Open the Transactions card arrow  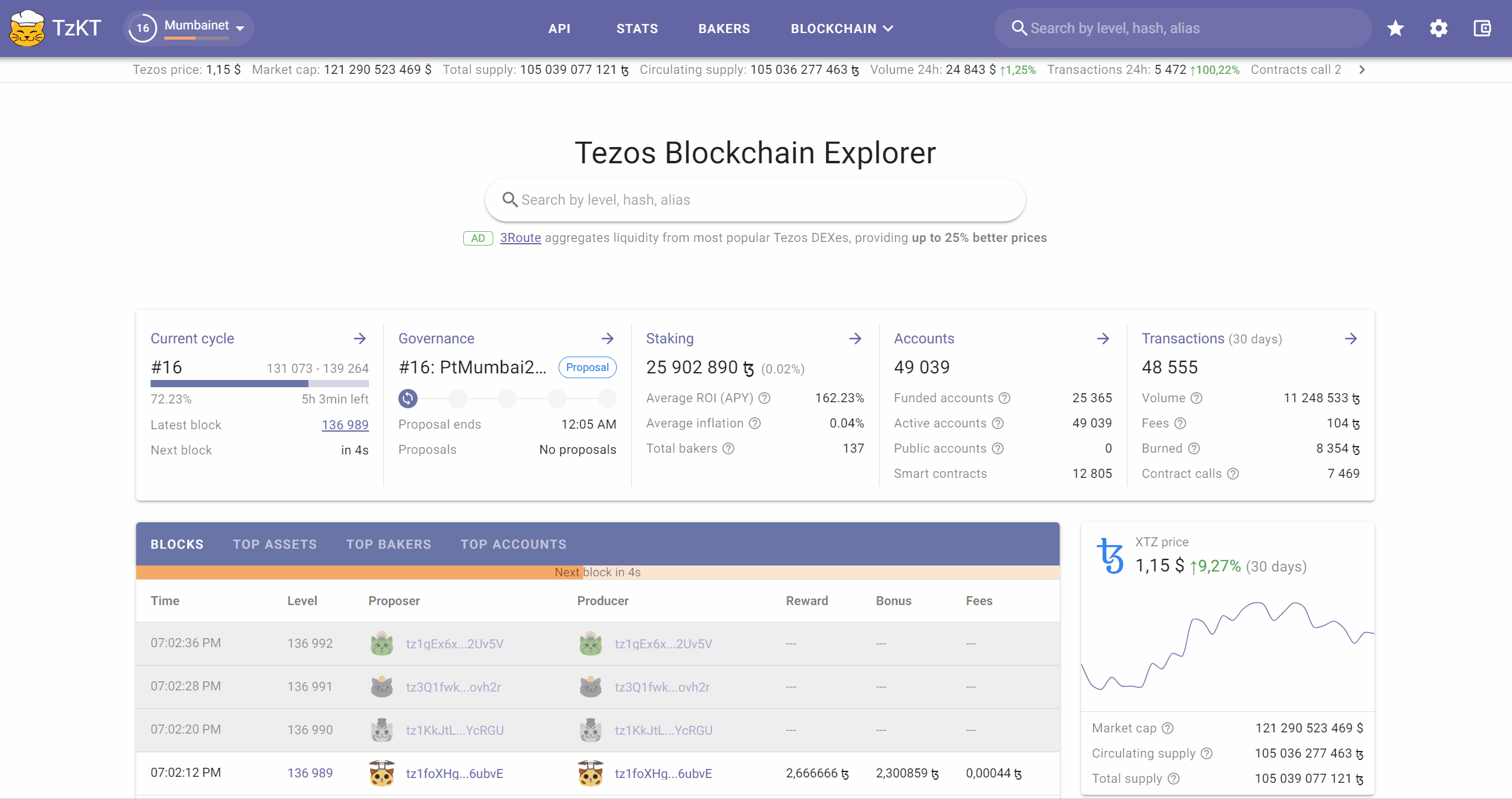click(1351, 339)
